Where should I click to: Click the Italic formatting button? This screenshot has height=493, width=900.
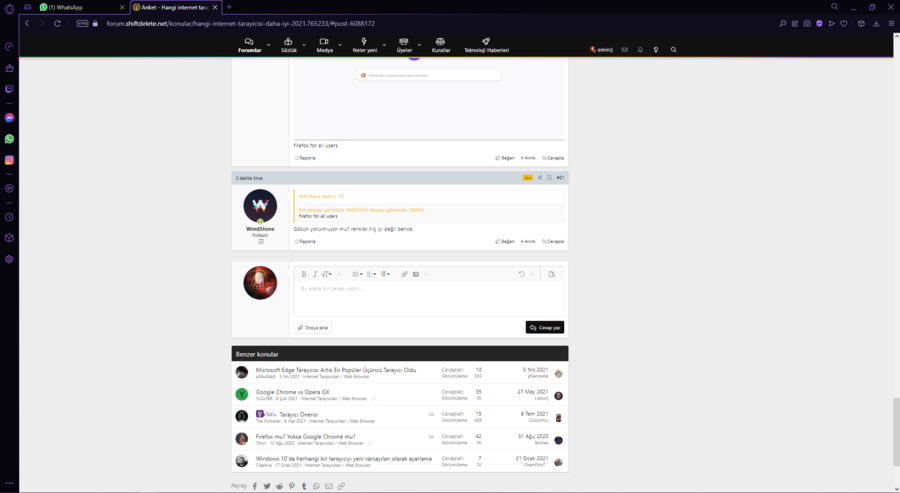(315, 274)
